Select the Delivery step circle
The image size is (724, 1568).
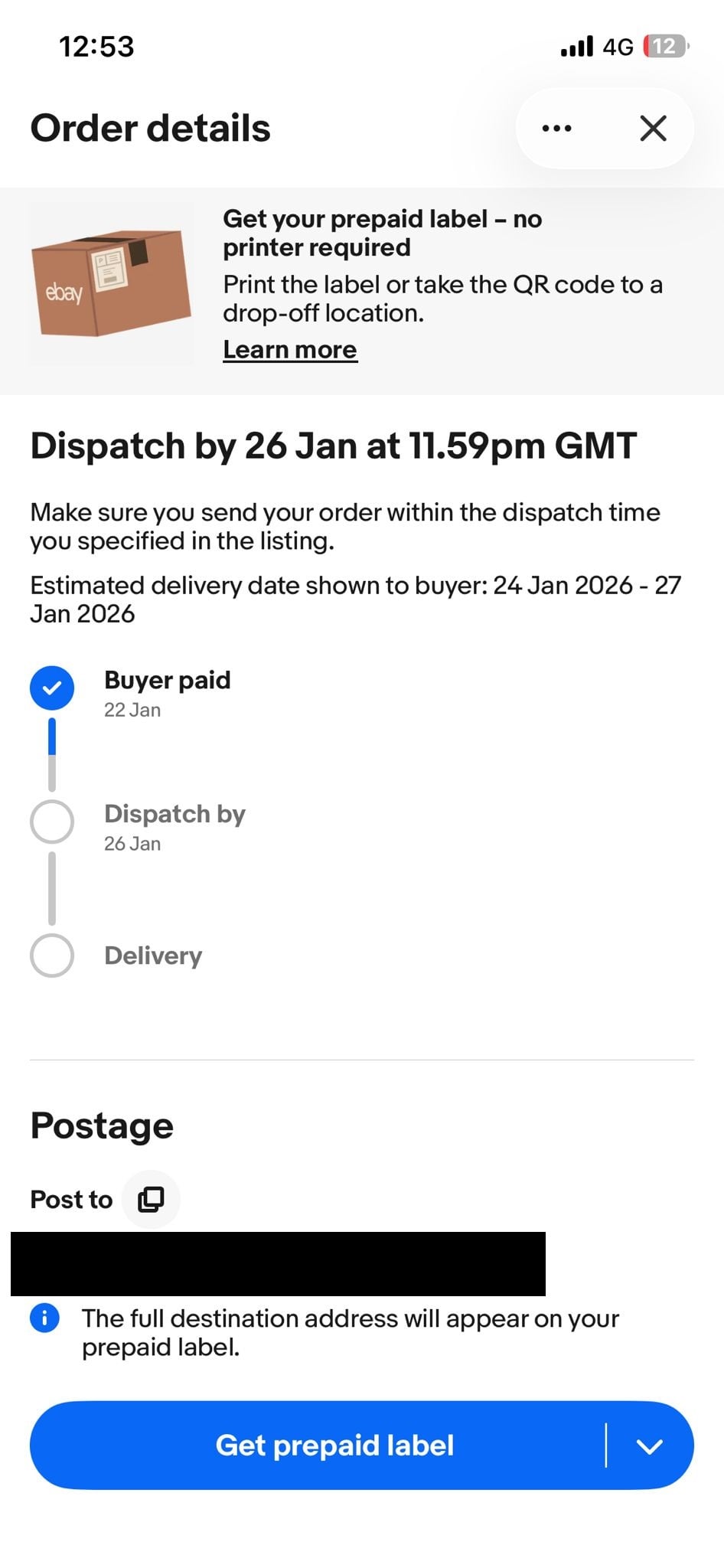pyautogui.click(x=52, y=955)
